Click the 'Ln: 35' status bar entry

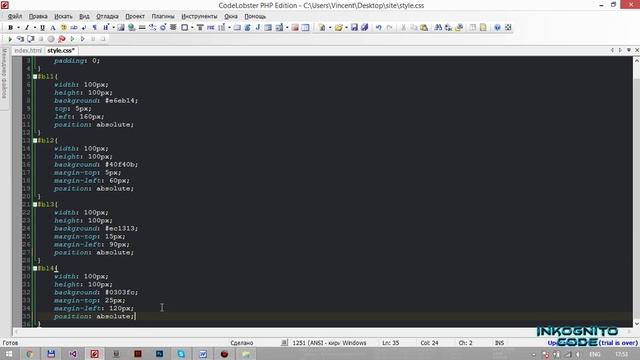tap(391, 343)
